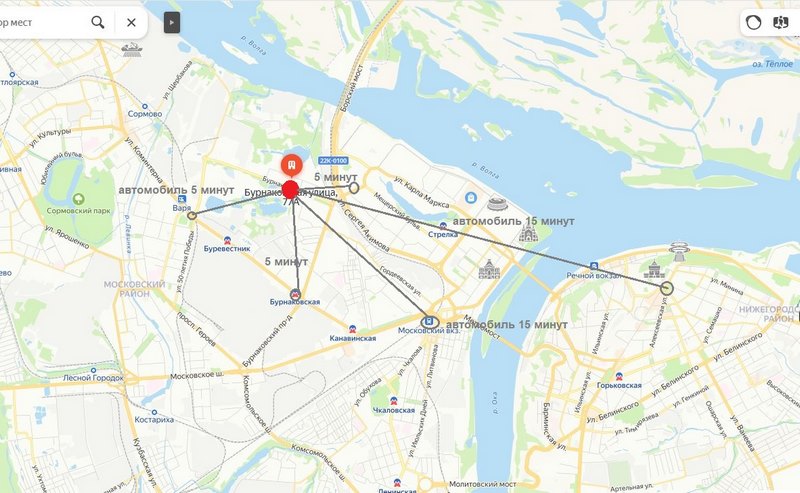
Task: Click the red building pin marker
Action: [x=291, y=165]
